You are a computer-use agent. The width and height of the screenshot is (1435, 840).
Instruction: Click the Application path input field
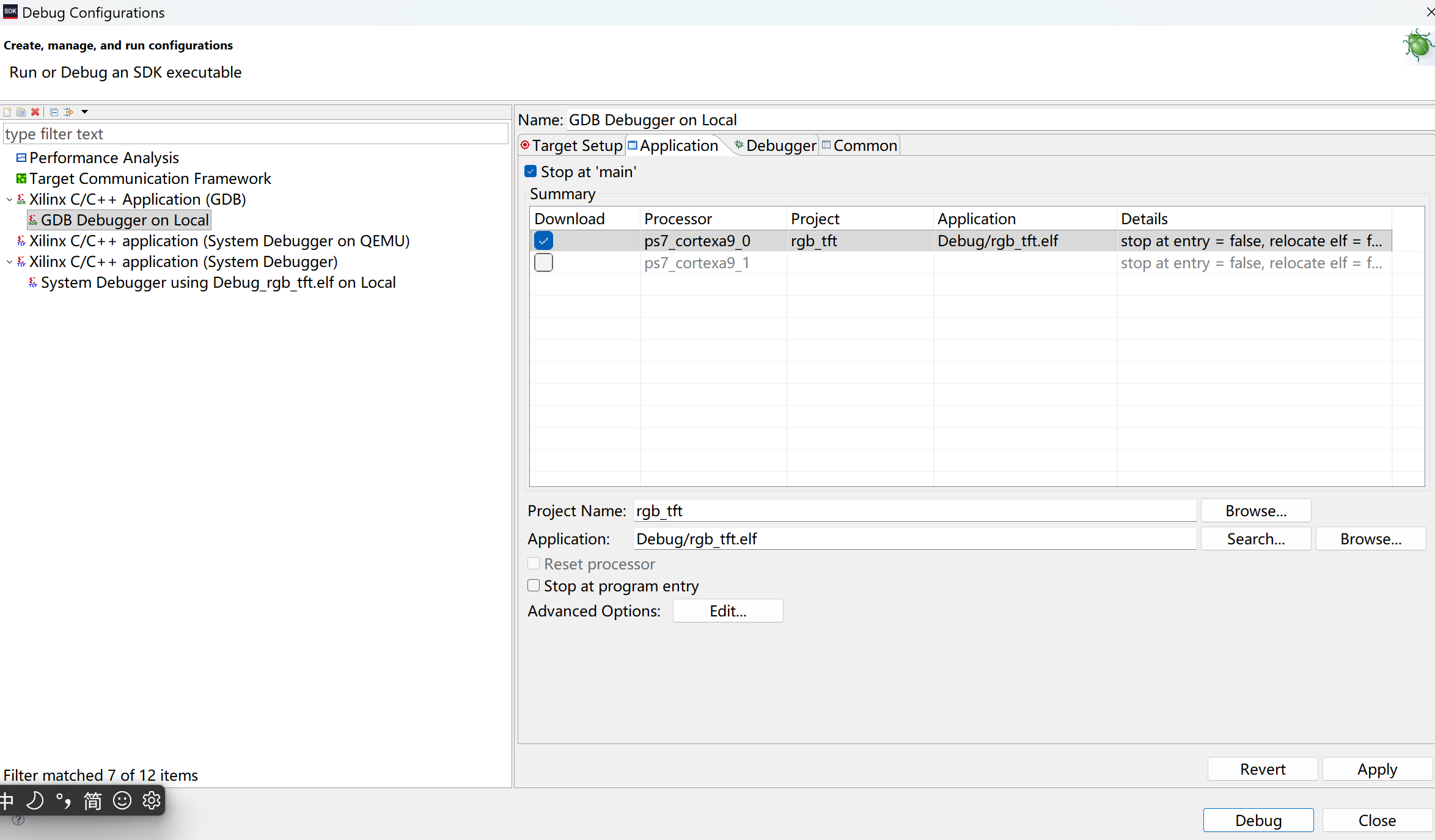pos(915,539)
